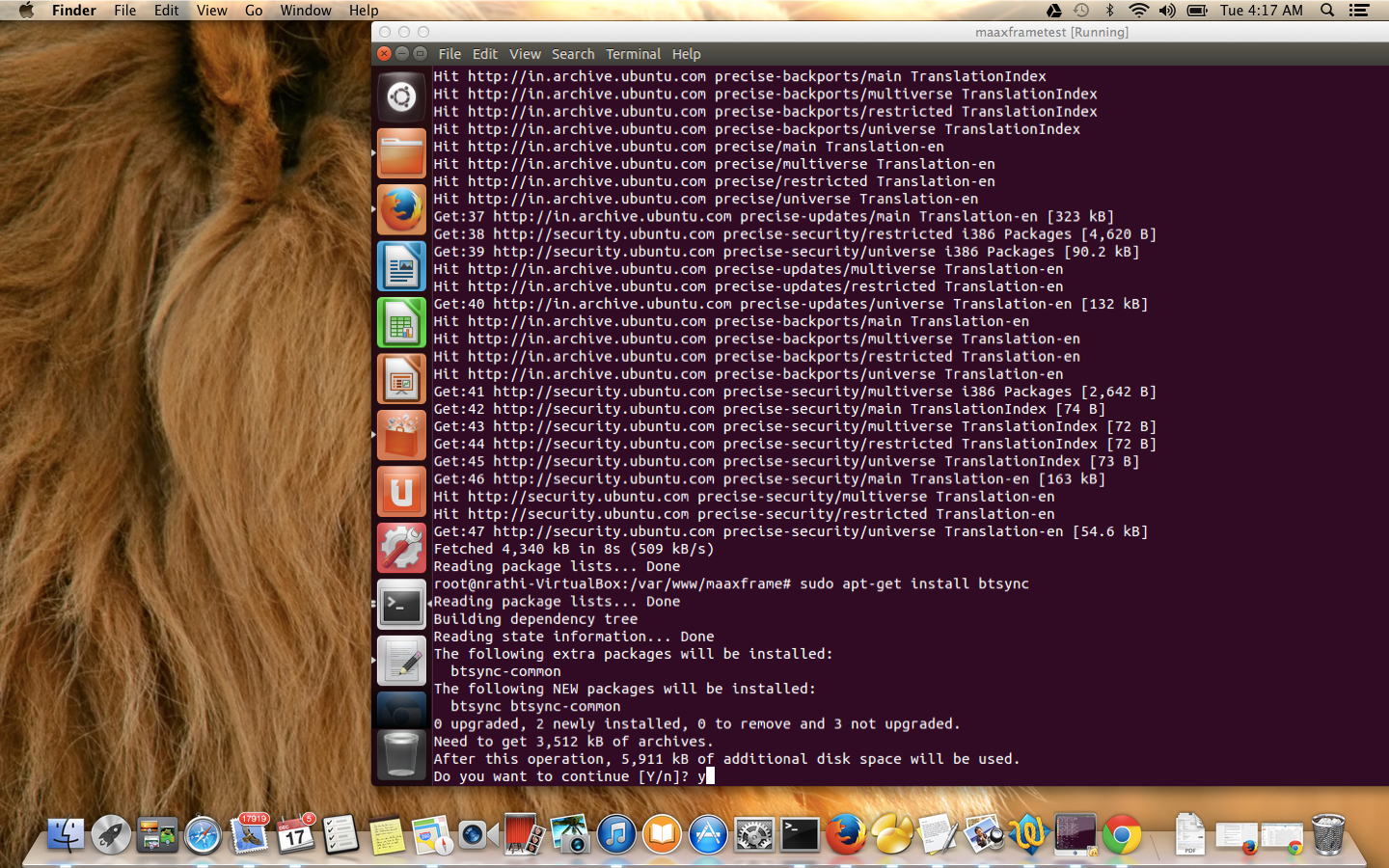The width and height of the screenshot is (1389, 868).
Task: Open Mission Control in the Dock
Action: click(x=156, y=835)
